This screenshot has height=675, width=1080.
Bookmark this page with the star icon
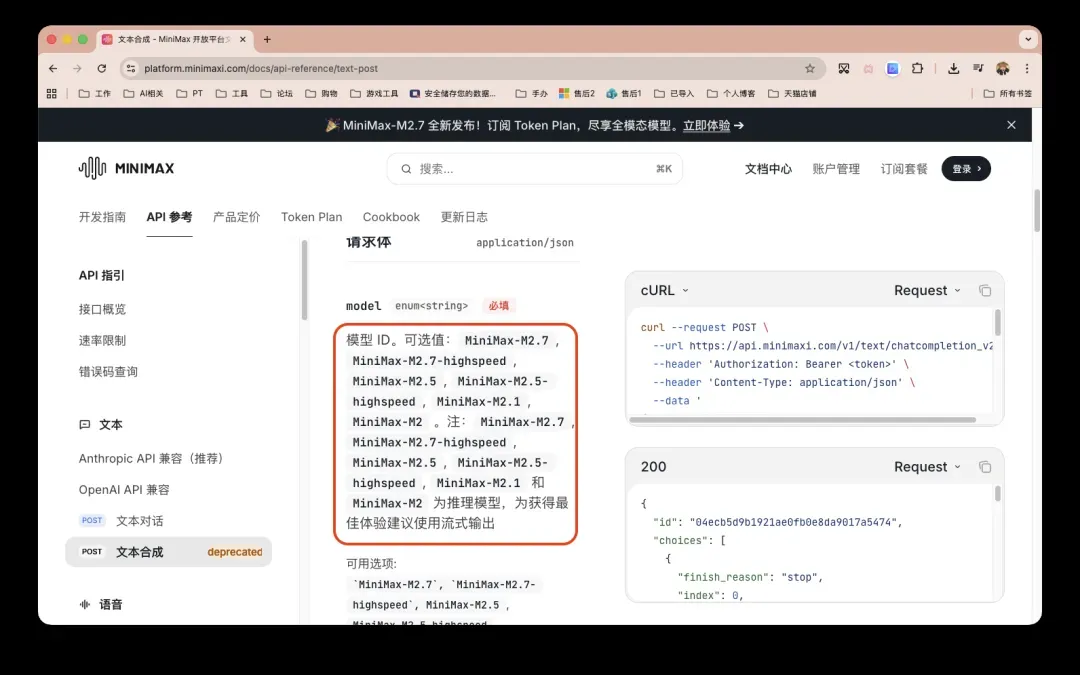[810, 68]
